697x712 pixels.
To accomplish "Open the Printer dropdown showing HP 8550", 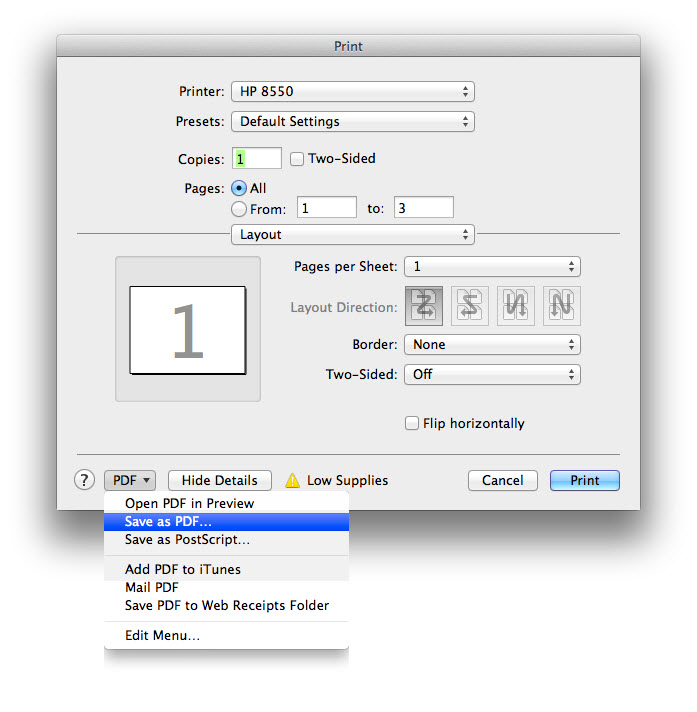I will tap(352, 91).
